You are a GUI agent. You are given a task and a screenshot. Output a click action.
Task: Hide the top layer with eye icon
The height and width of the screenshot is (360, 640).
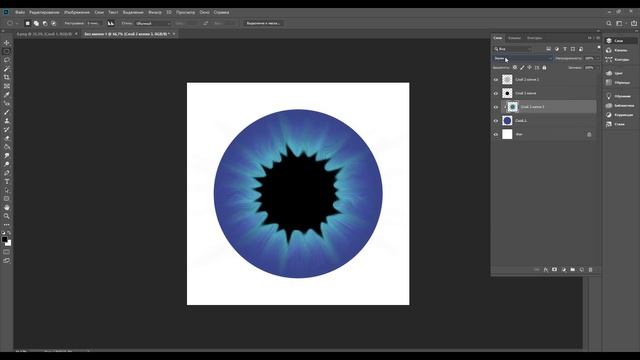click(496, 80)
